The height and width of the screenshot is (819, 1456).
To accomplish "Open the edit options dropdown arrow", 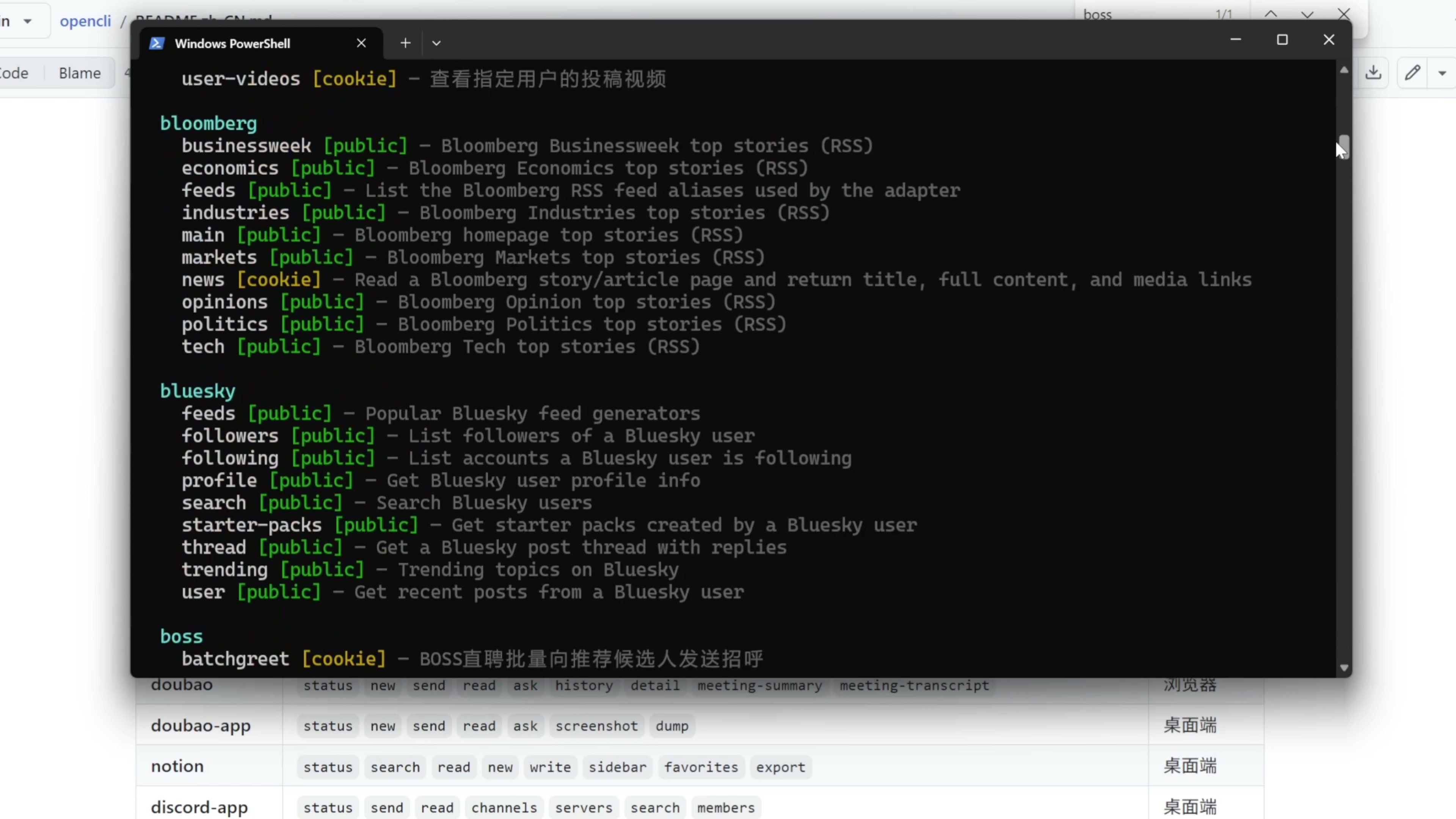I will 1442,74.
